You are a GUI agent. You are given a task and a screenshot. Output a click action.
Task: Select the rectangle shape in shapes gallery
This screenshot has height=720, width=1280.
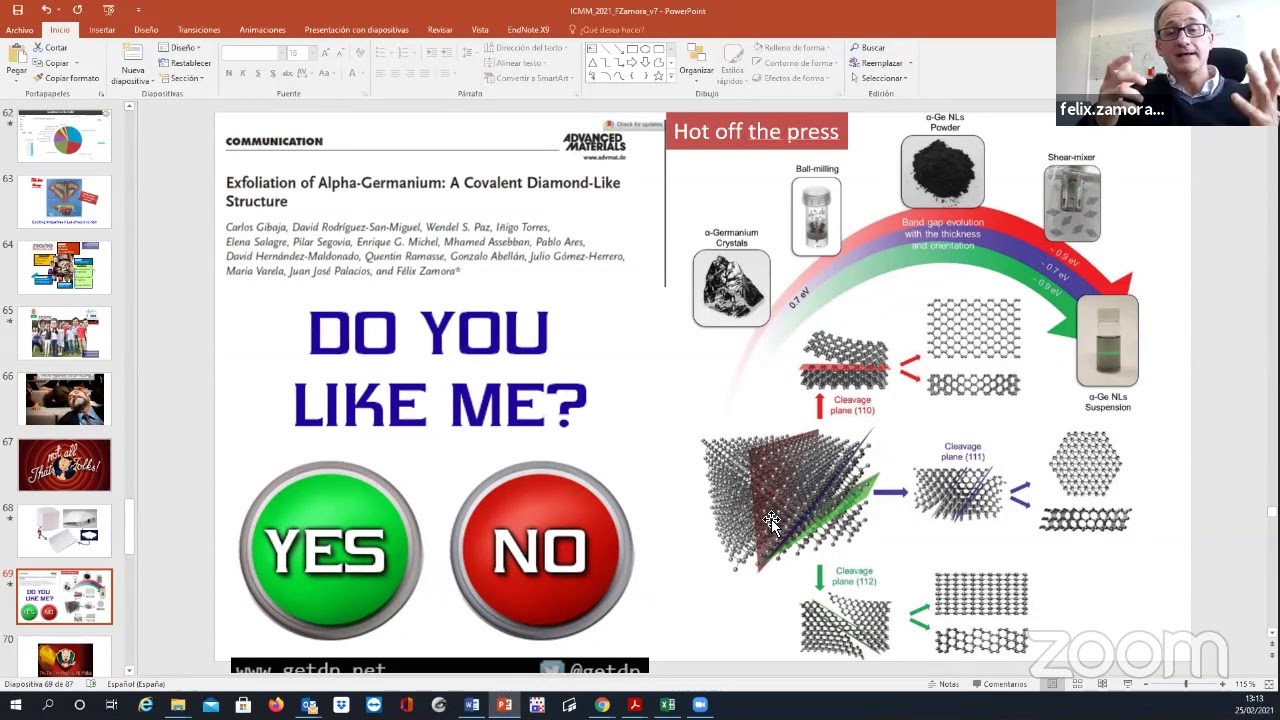(x=632, y=48)
